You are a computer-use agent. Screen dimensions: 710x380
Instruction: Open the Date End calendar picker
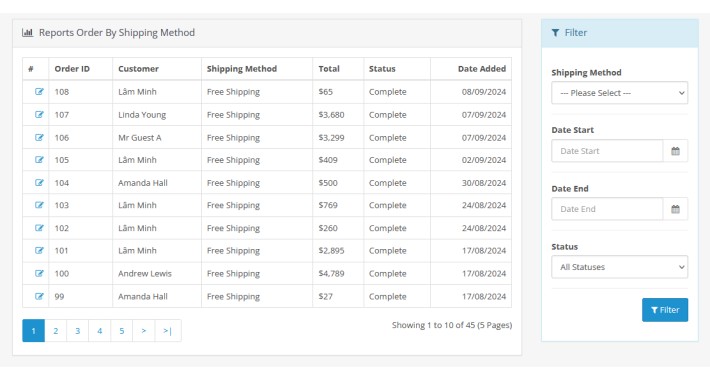pyautogui.click(x=675, y=209)
